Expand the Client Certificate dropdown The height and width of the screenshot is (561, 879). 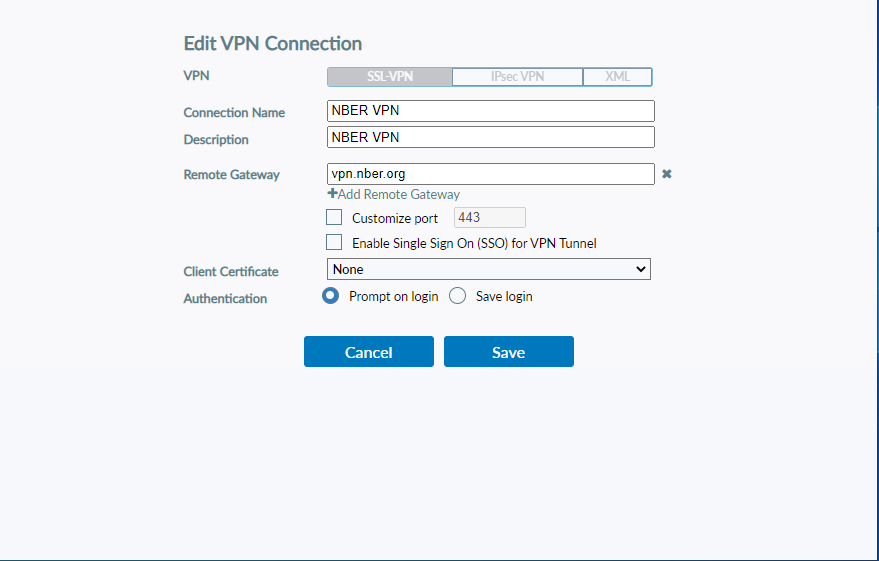coord(489,269)
